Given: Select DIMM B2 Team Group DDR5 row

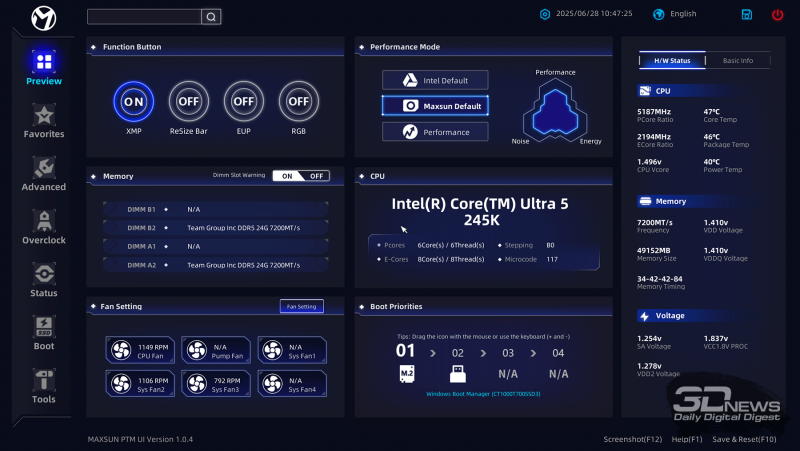Looking at the screenshot, I should 215,228.
